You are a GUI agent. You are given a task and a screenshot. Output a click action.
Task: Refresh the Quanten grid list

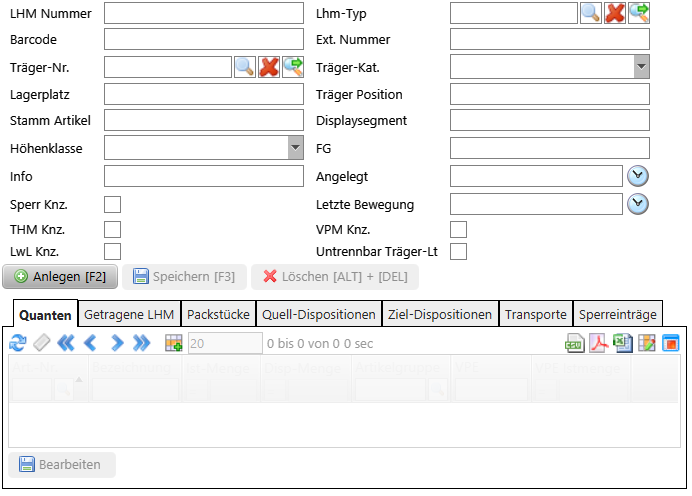click(x=18, y=343)
